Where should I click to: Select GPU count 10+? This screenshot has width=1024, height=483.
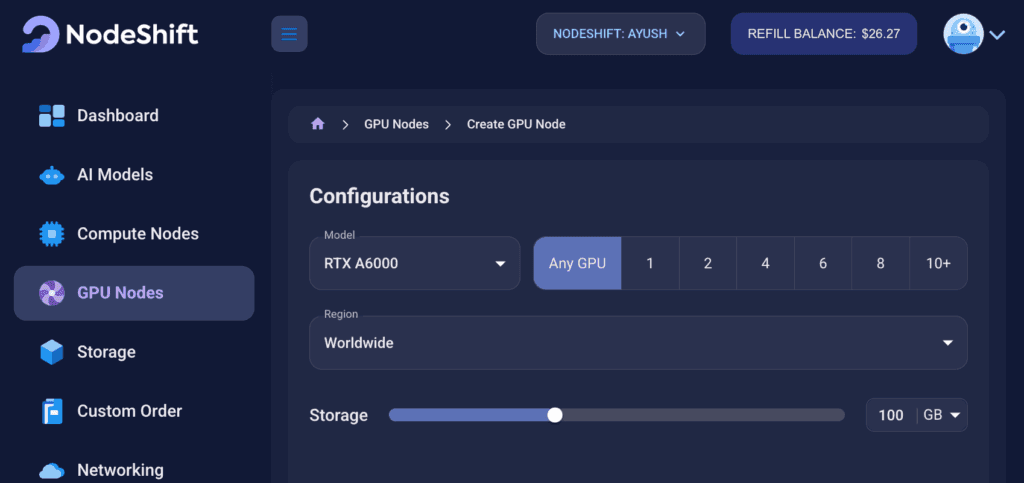click(938, 263)
